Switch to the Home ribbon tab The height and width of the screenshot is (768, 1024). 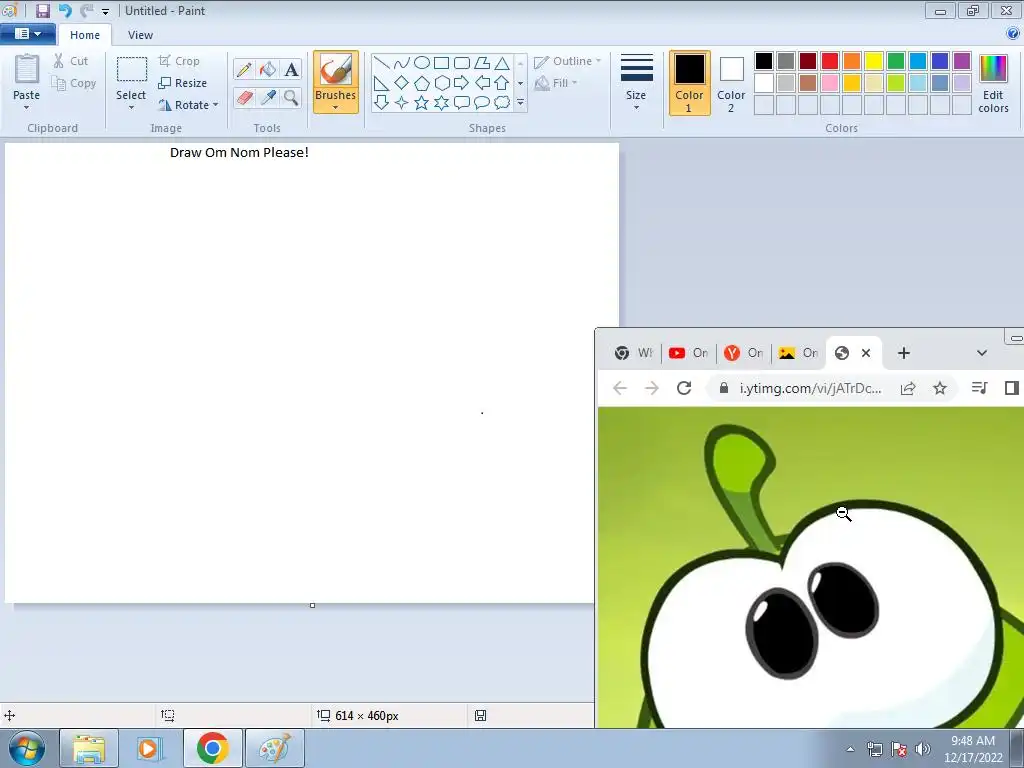click(x=85, y=35)
